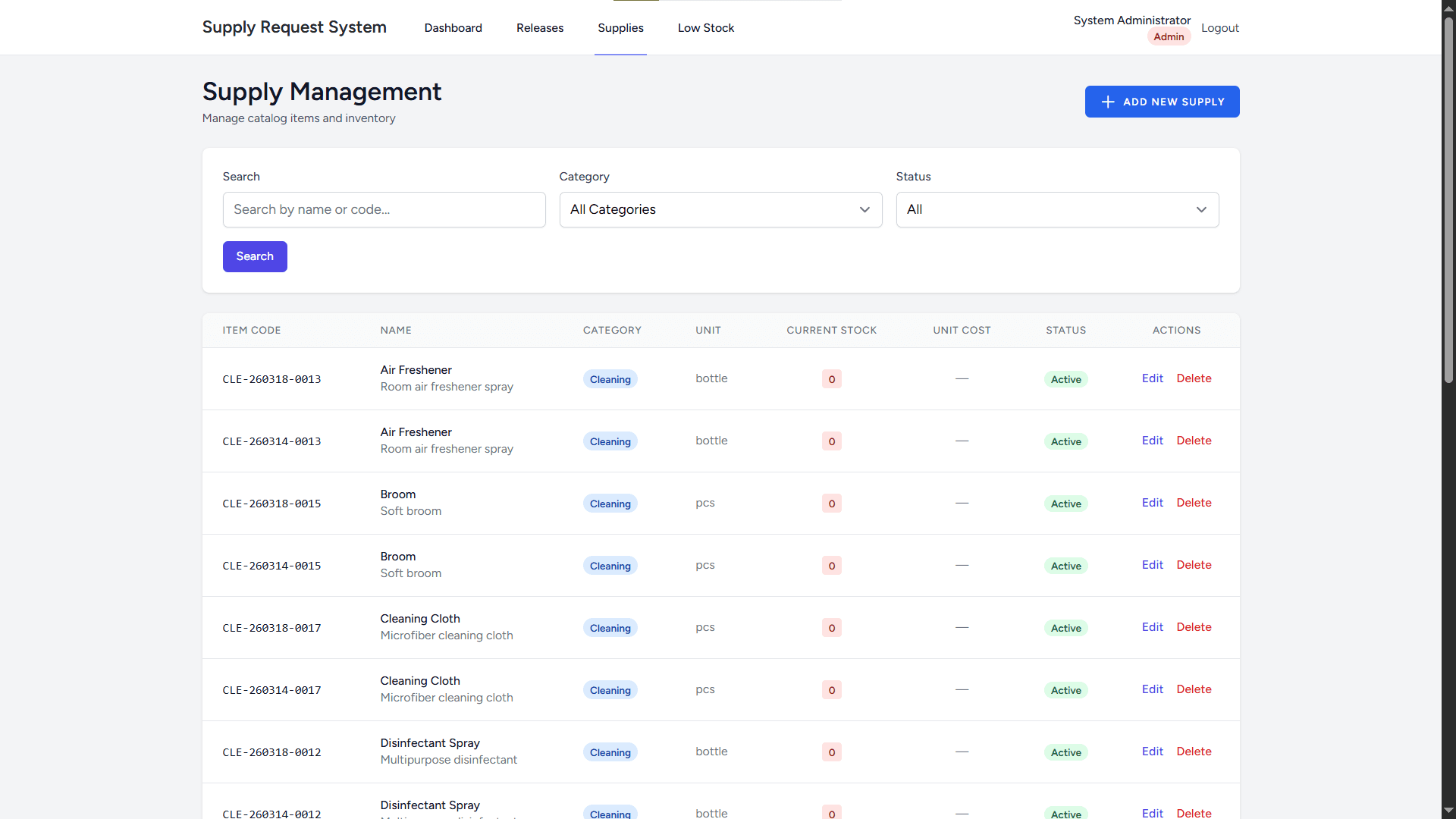Image resolution: width=1456 pixels, height=819 pixels.
Task: Delete Cleaning Cloth CLE-260318-0017
Action: [x=1194, y=627]
